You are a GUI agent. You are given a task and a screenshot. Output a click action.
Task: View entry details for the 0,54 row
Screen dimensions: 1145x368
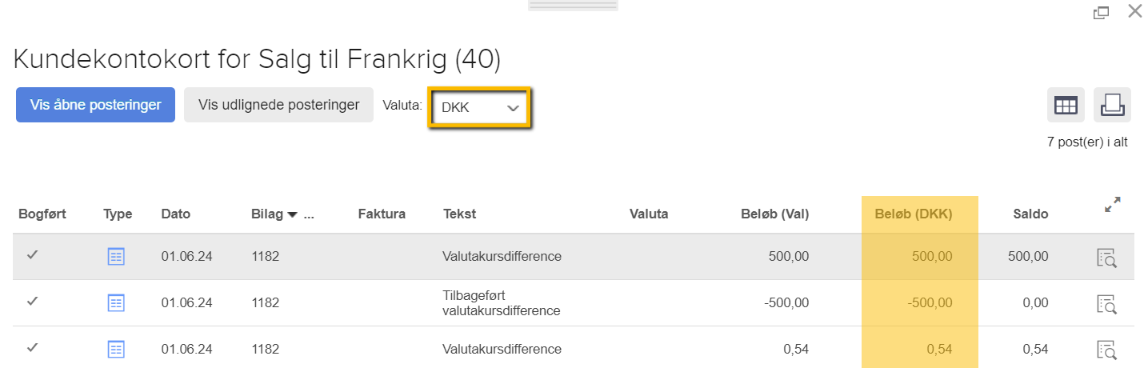[x=1107, y=349]
